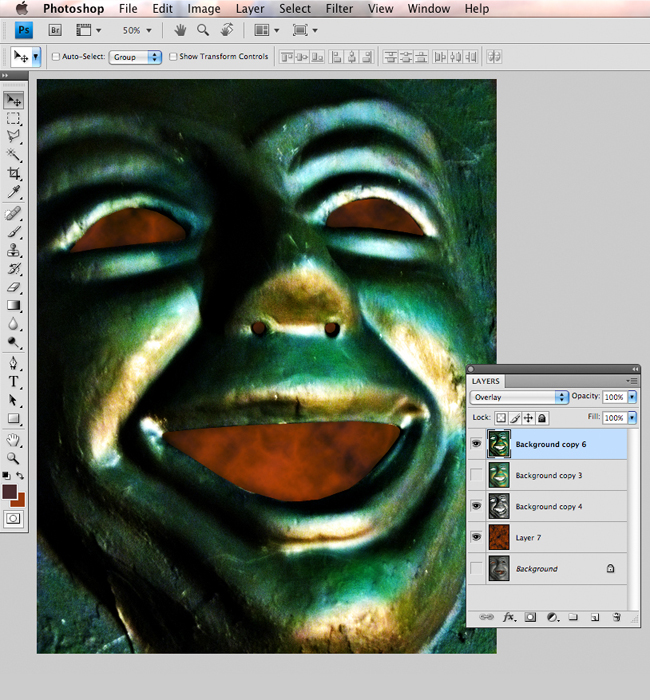Select the Dodge tool

tap(13, 342)
